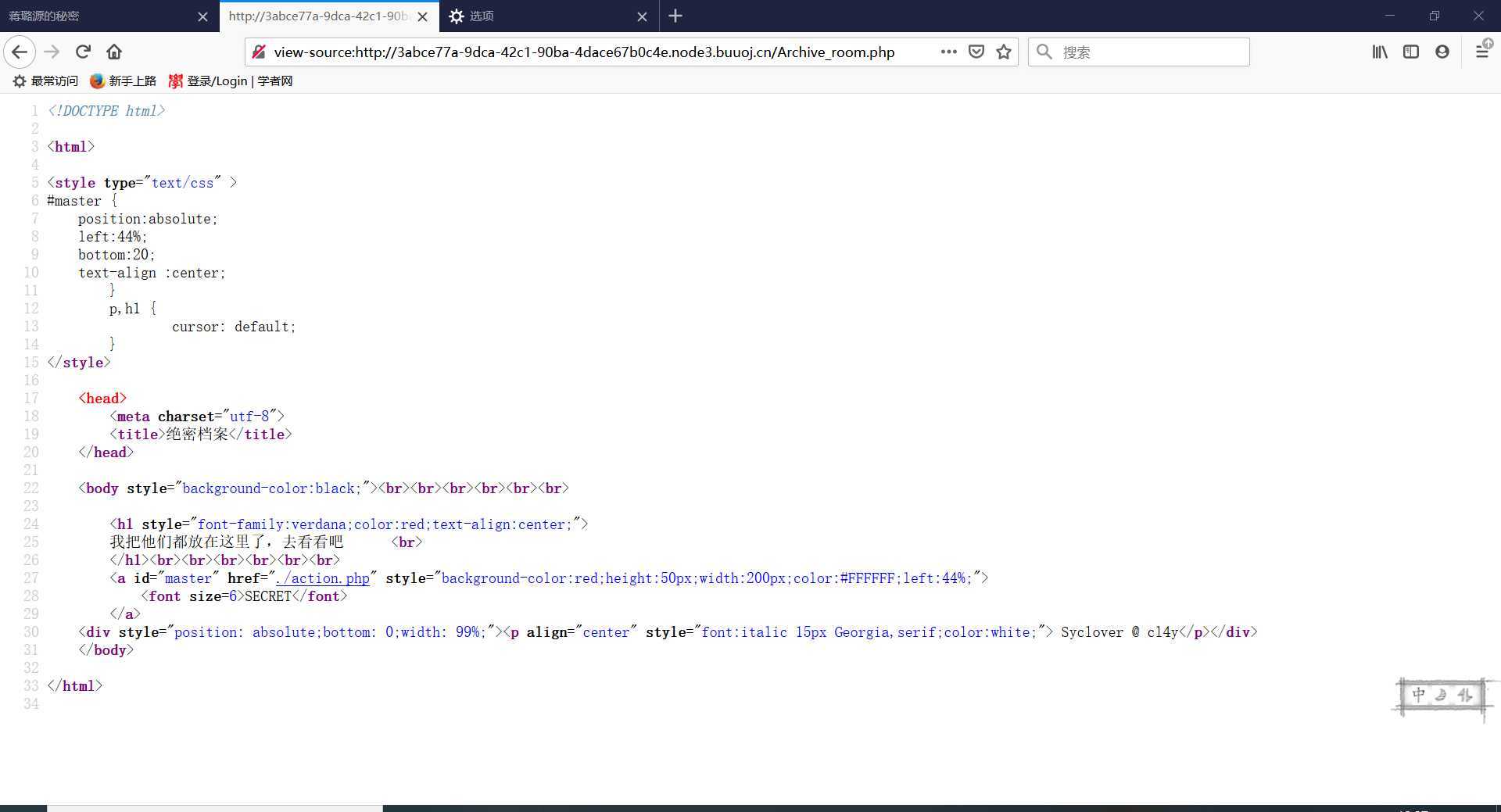The width and height of the screenshot is (1501, 812).
Task: Toggle the sidebar view
Action: click(x=1411, y=52)
